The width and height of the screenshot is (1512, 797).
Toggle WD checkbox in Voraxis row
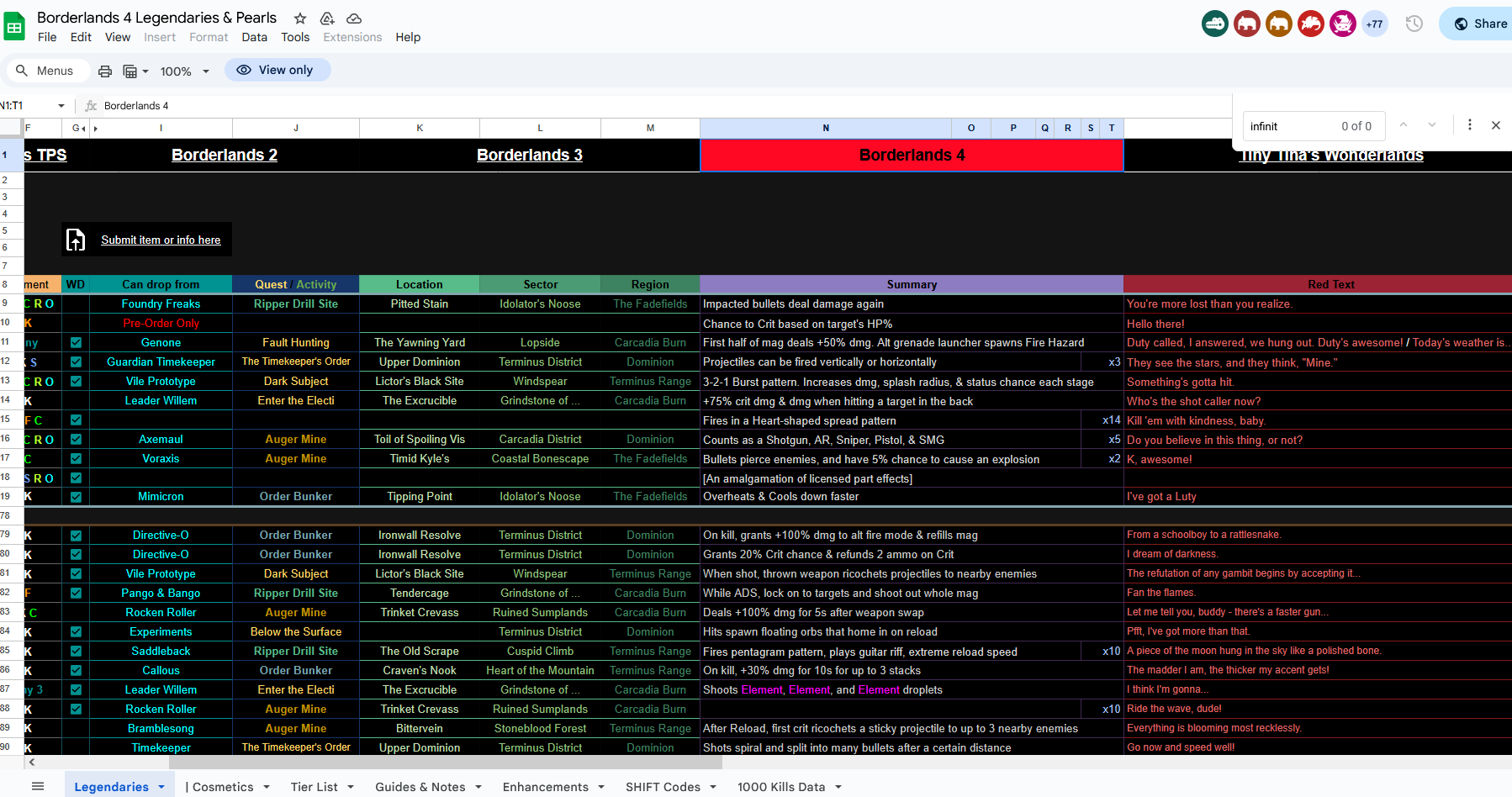pos(76,458)
